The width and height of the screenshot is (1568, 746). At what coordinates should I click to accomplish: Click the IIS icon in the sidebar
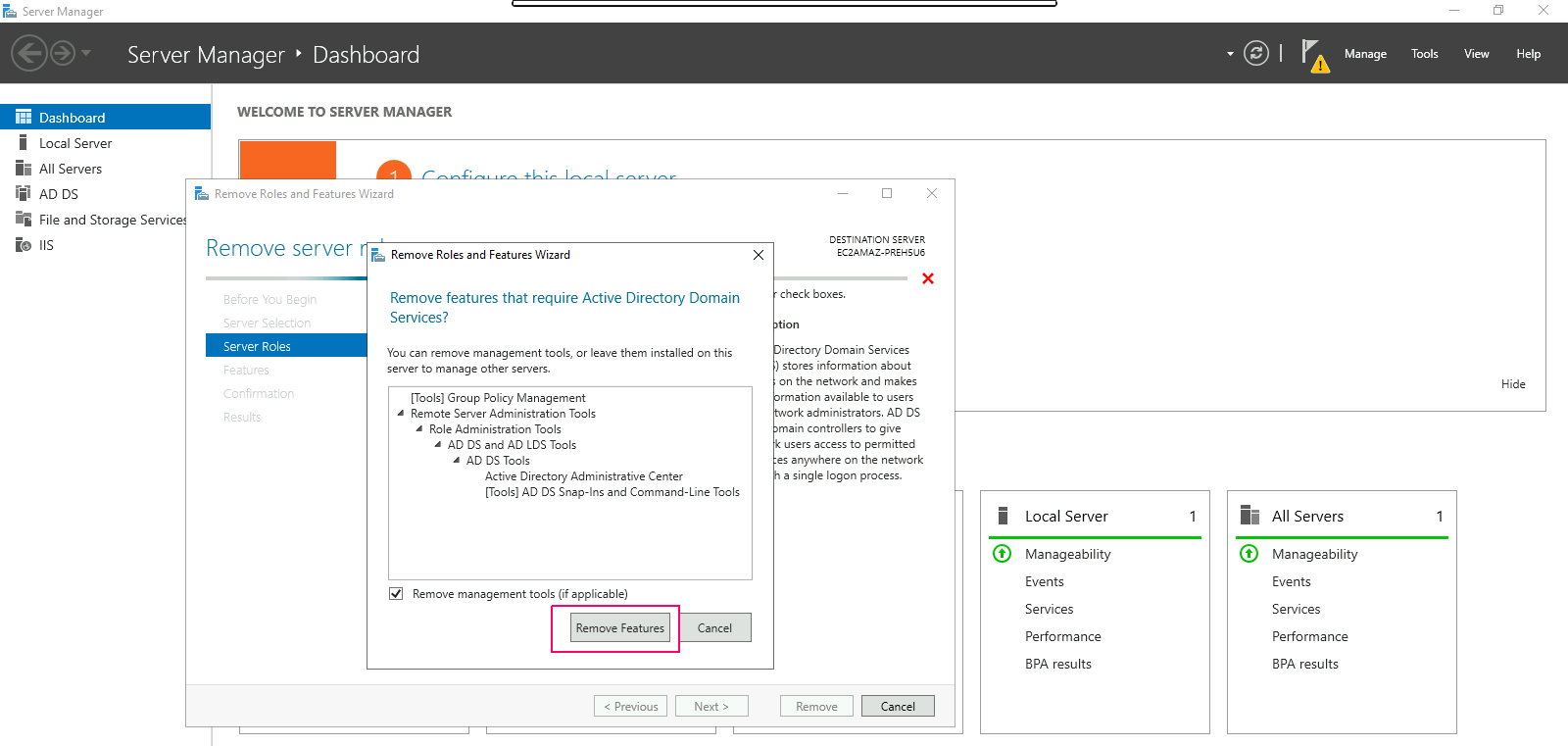pos(24,245)
